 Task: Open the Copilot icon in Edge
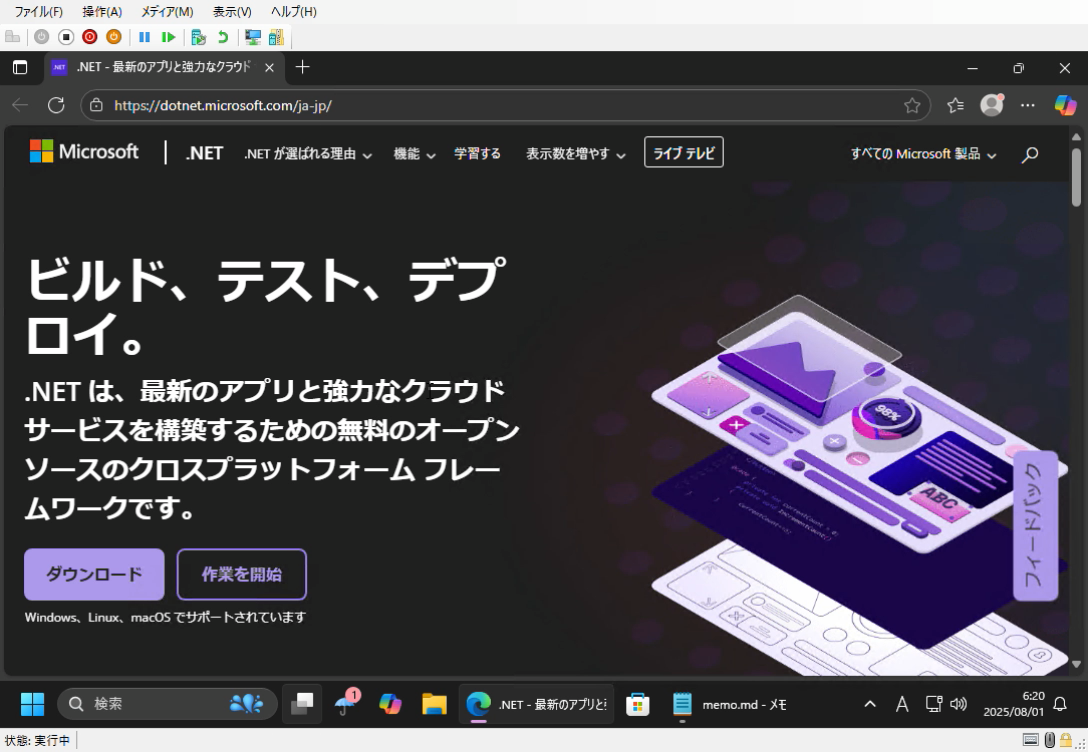[1065, 105]
